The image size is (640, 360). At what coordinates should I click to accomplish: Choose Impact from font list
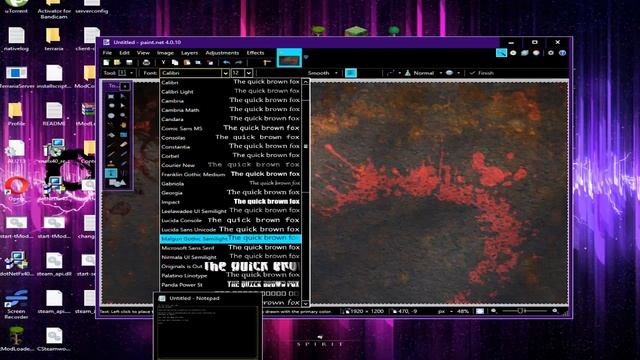point(231,202)
